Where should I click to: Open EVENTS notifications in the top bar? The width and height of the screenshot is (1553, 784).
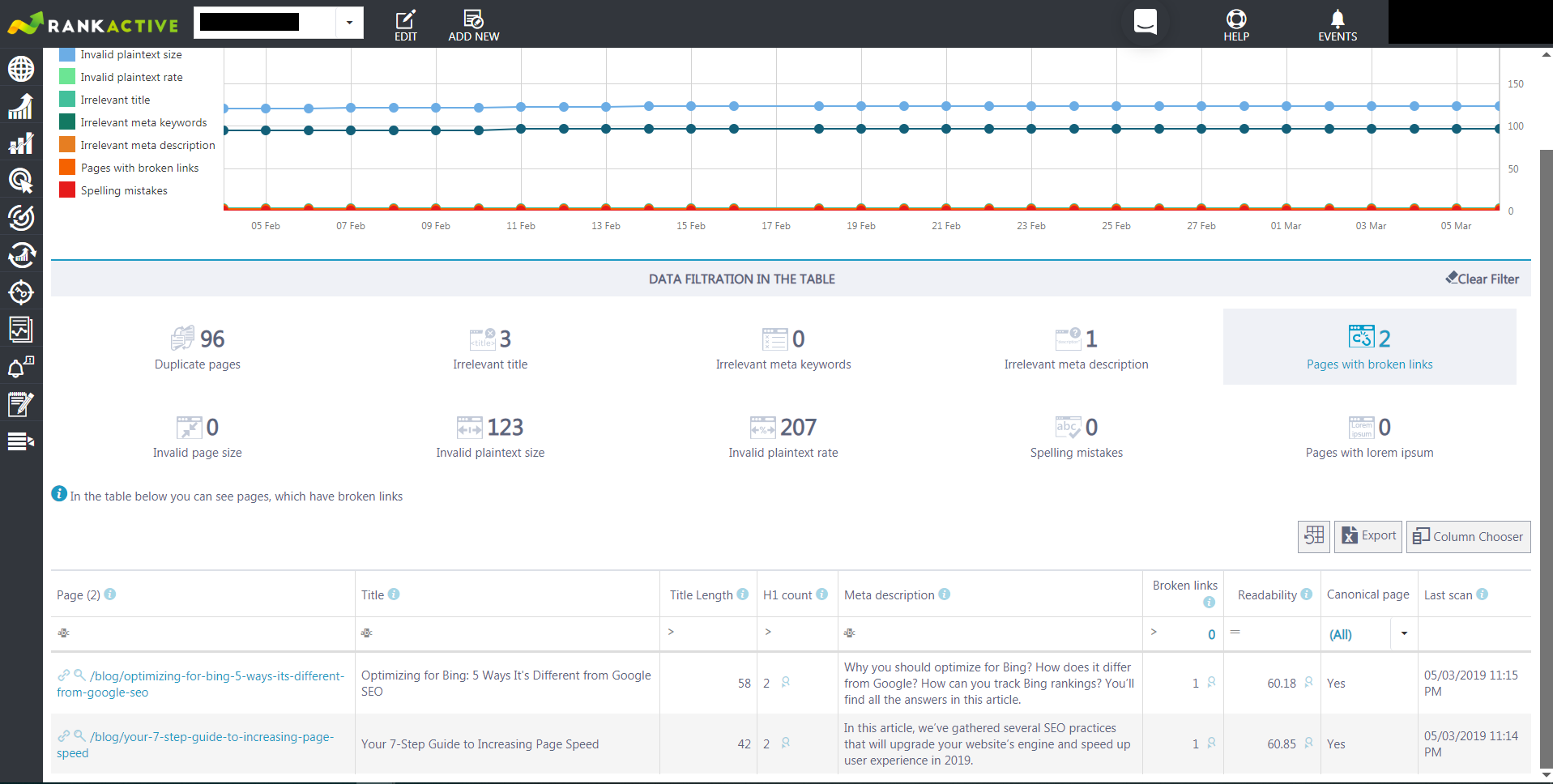tap(1338, 24)
